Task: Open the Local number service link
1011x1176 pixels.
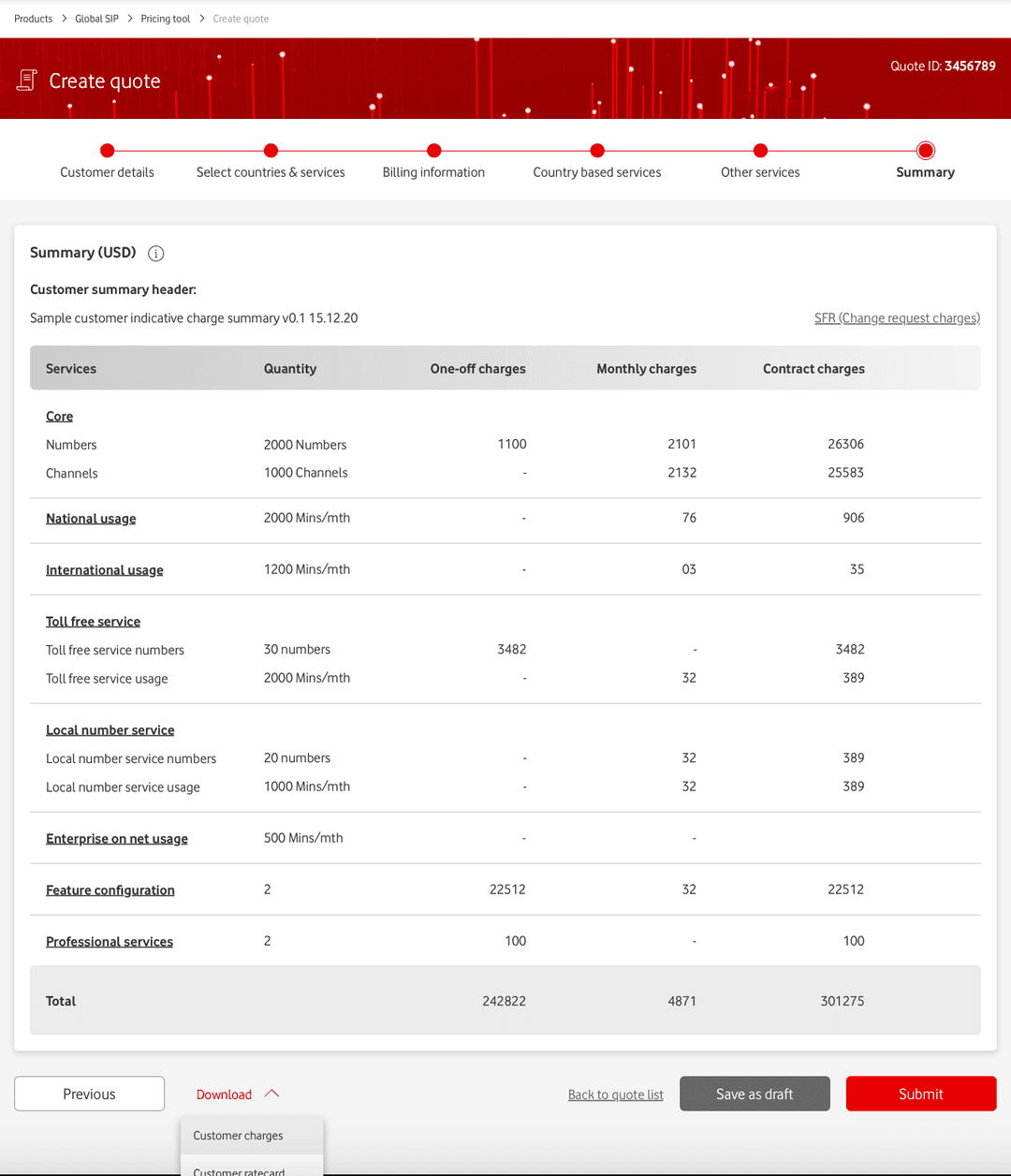Action: point(110,730)
